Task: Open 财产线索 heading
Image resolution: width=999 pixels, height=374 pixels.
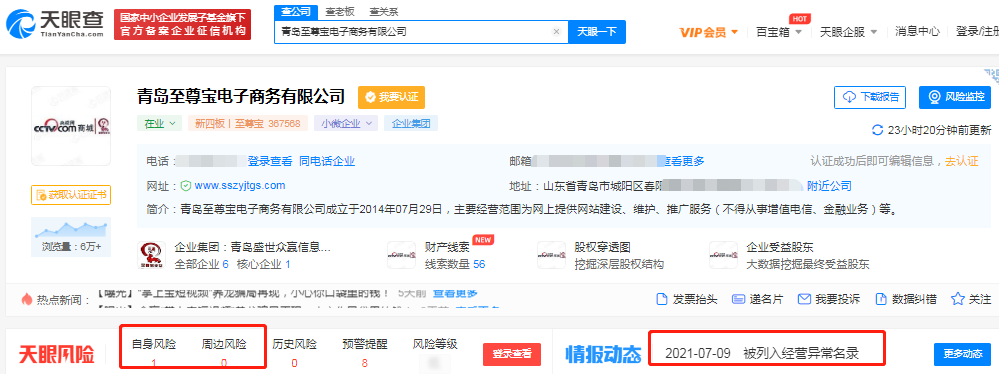Action: pyautogui.click(x=447, y=247)
